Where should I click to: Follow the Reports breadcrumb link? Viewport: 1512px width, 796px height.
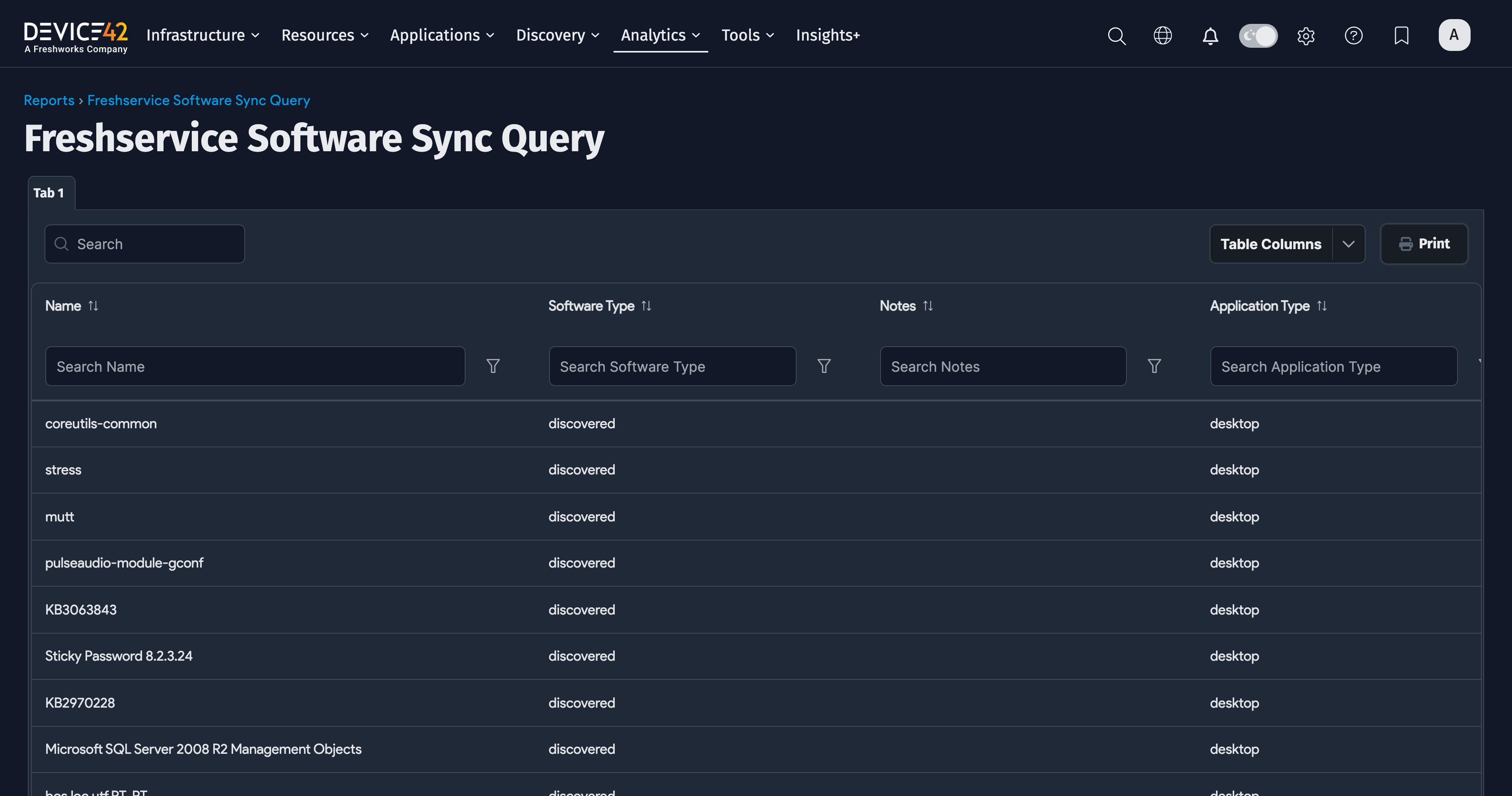point(49,100)
